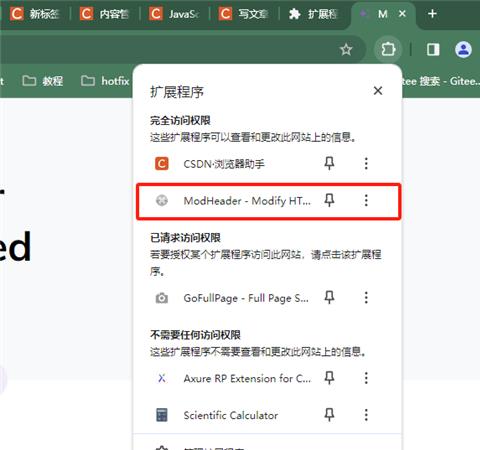Open ModHeader - Modify HT... extension
The image size is (480, 450).
[x=247, y=201]
